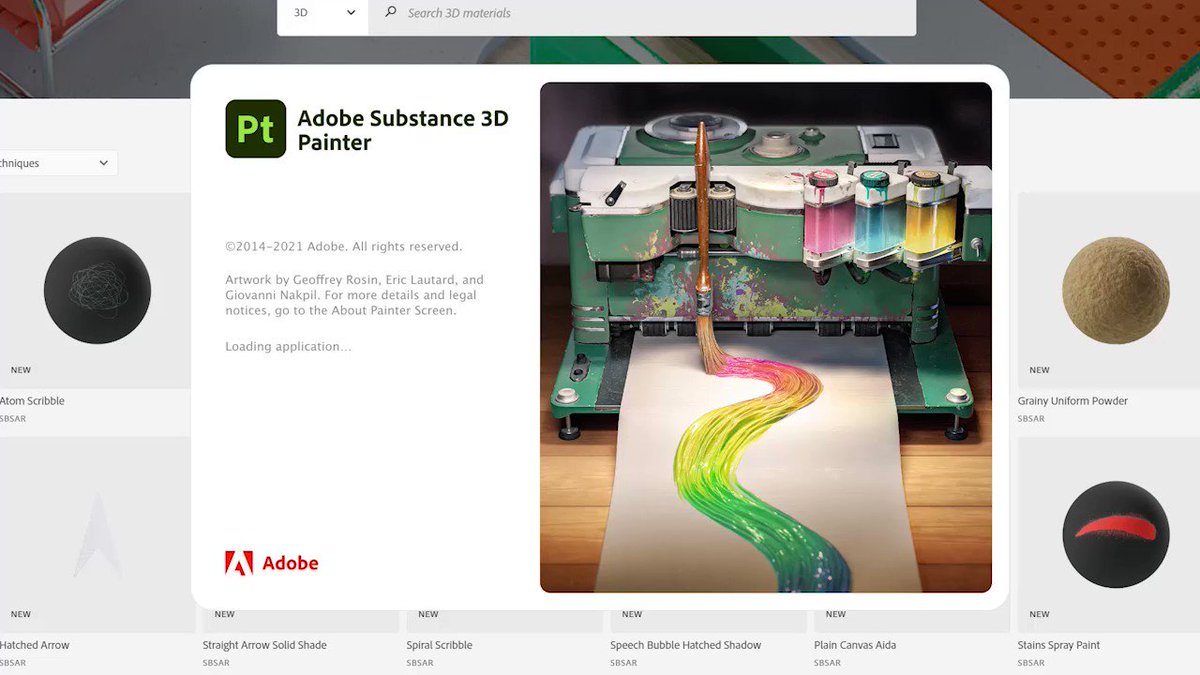The height and width of the screenshot is (675, 1200).
Task: Open the Stains Spray Paint sphere thumbnail
Action: (x=1114, y=534)
